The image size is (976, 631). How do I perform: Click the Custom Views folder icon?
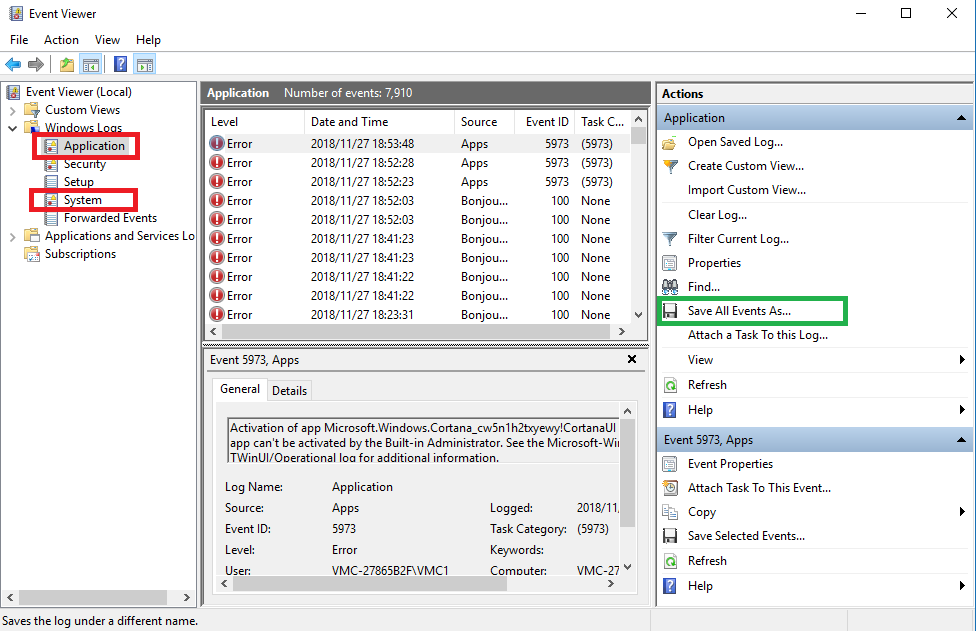[x=32, y=110]
